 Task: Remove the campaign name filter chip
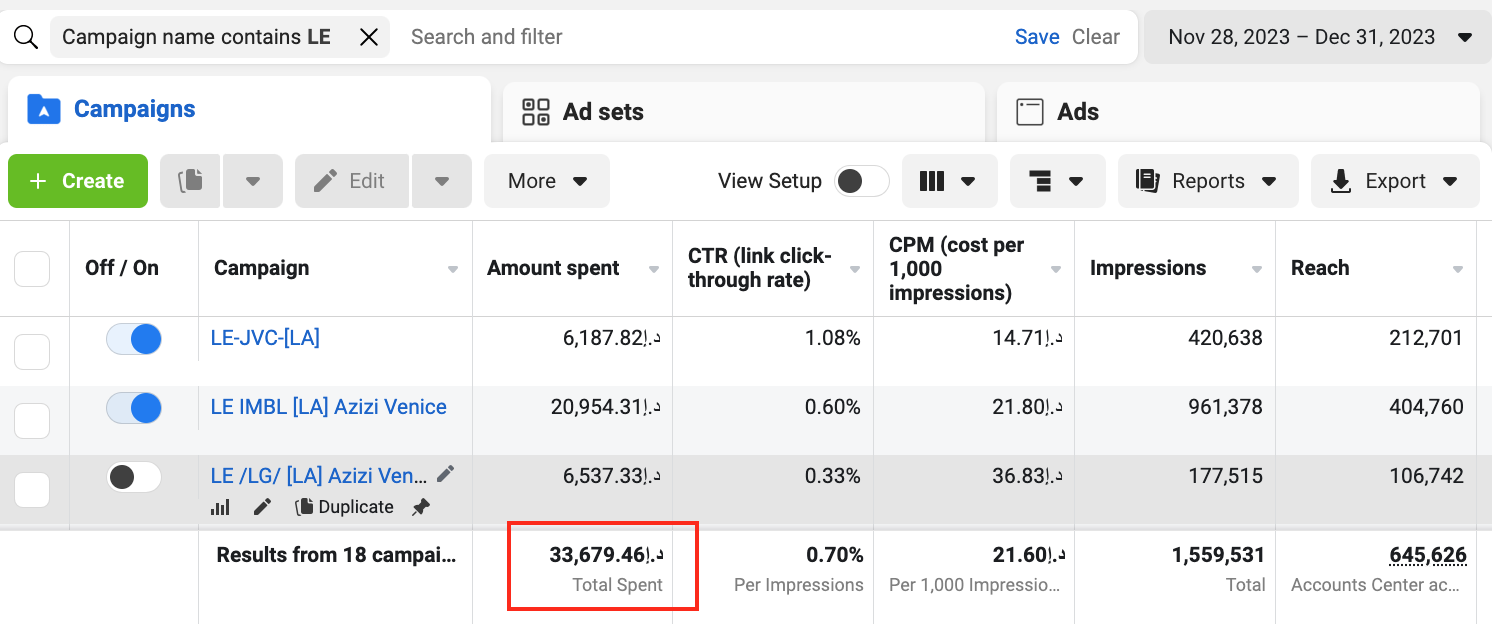coord(369,37)
